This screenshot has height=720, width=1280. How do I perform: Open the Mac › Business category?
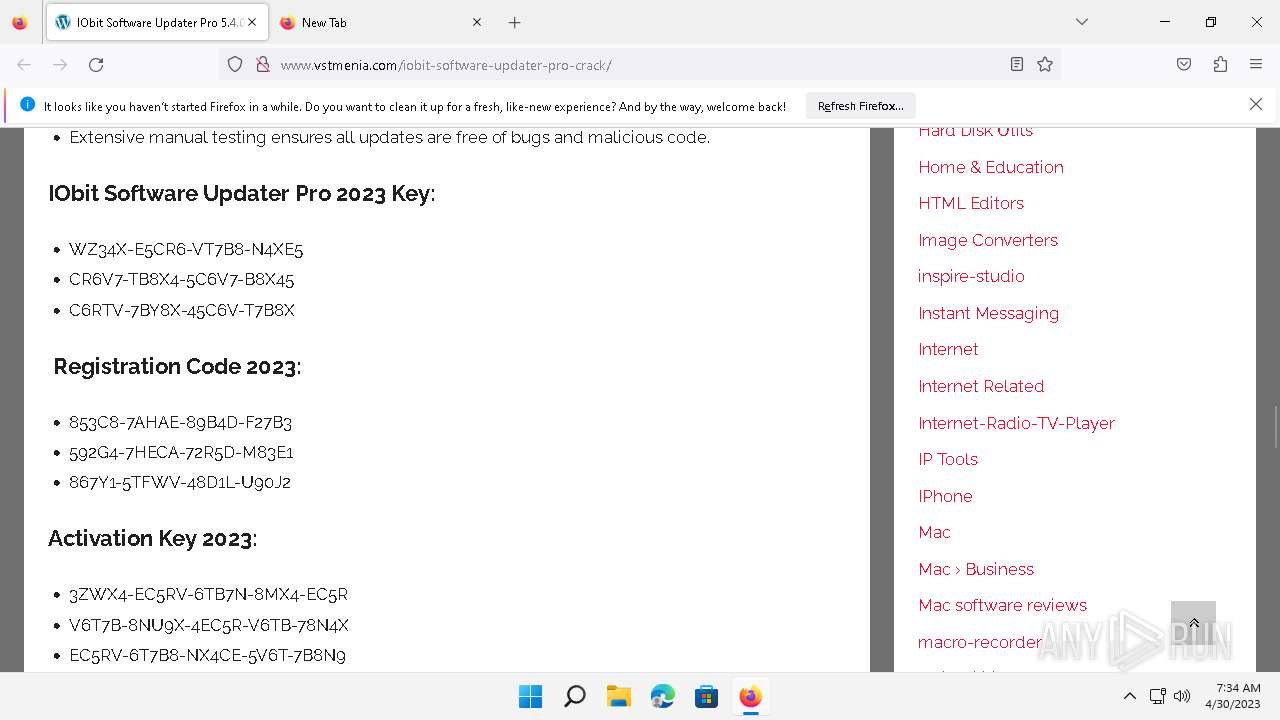(x=976, y=569)
